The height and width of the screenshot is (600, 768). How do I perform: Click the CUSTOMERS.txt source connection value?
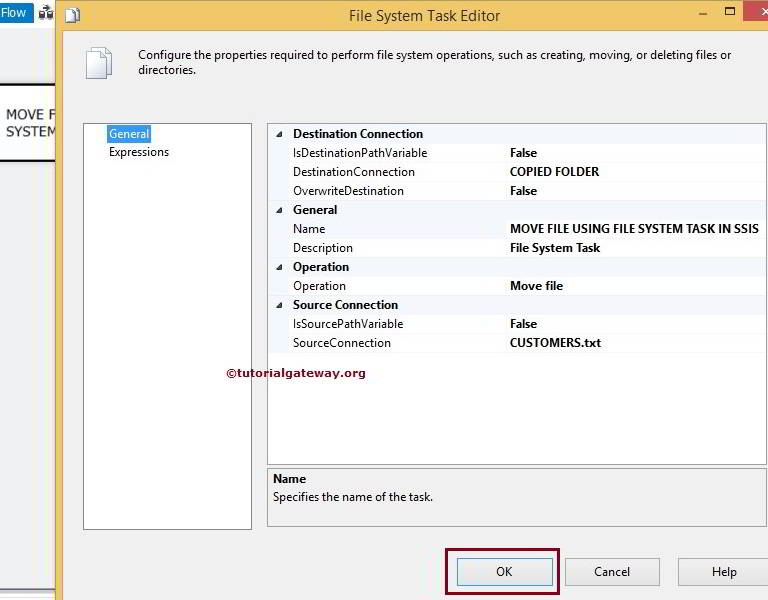click(x=555, y=343)
